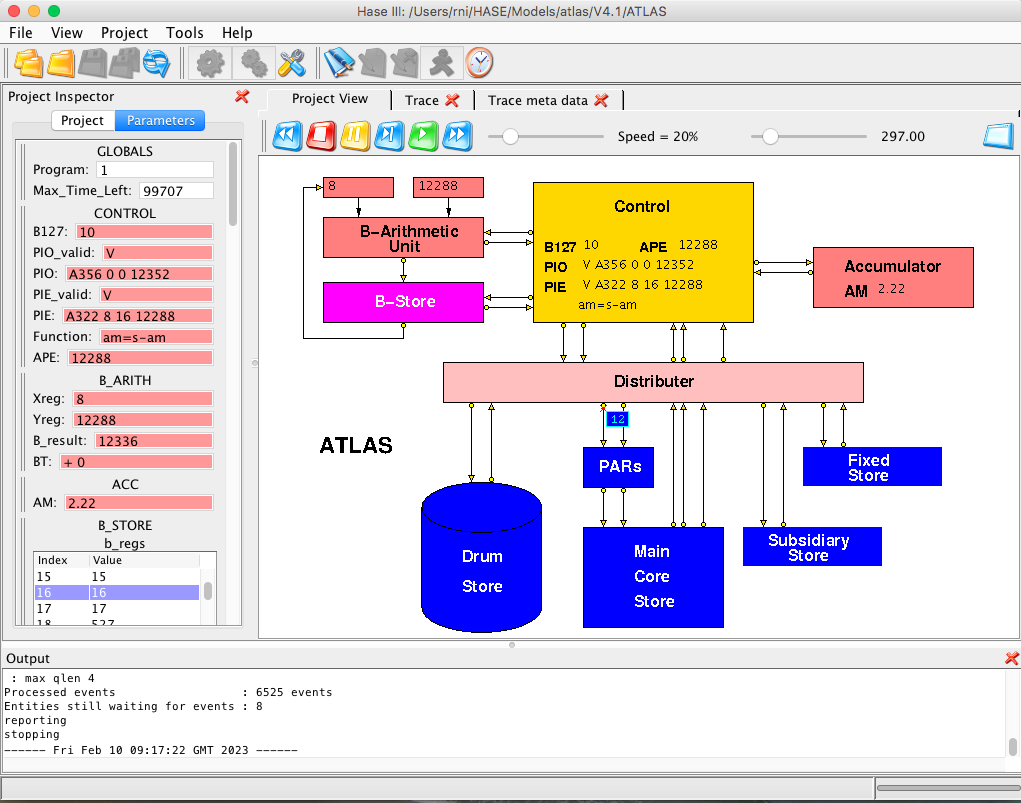1021x803 pixels.
Task: Click the blue notebook with pen icon
Action: click(x=339, y=63)
